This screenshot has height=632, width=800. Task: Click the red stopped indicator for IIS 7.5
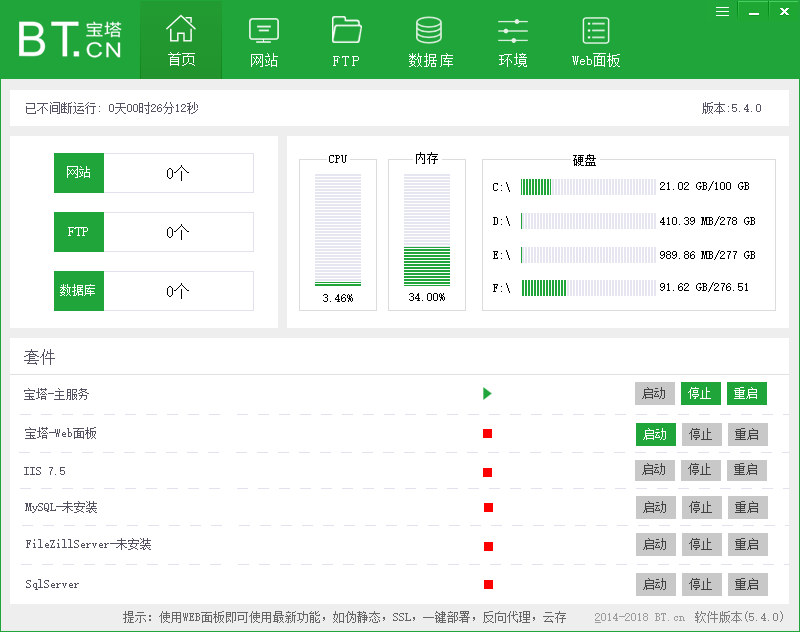click(x=487, y=472)
